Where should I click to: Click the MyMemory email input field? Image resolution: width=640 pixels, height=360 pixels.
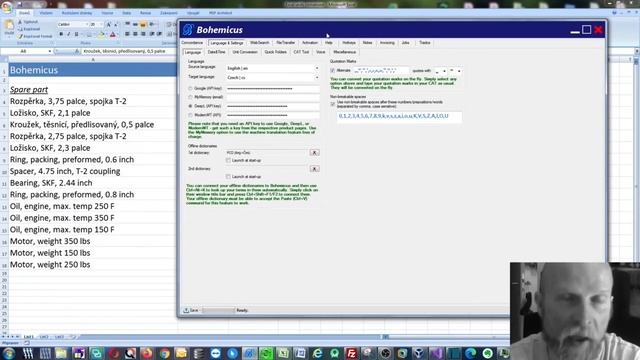[x=273, y=98]
